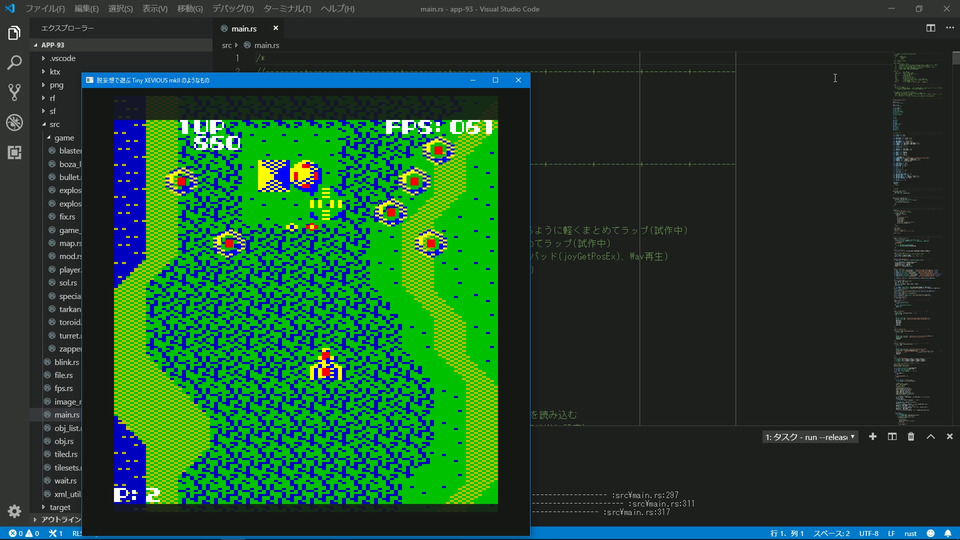Click the src breadcrumb segment
Viewport: 960px width, 540px height.
pyautogui.click(x=227, y=45)
